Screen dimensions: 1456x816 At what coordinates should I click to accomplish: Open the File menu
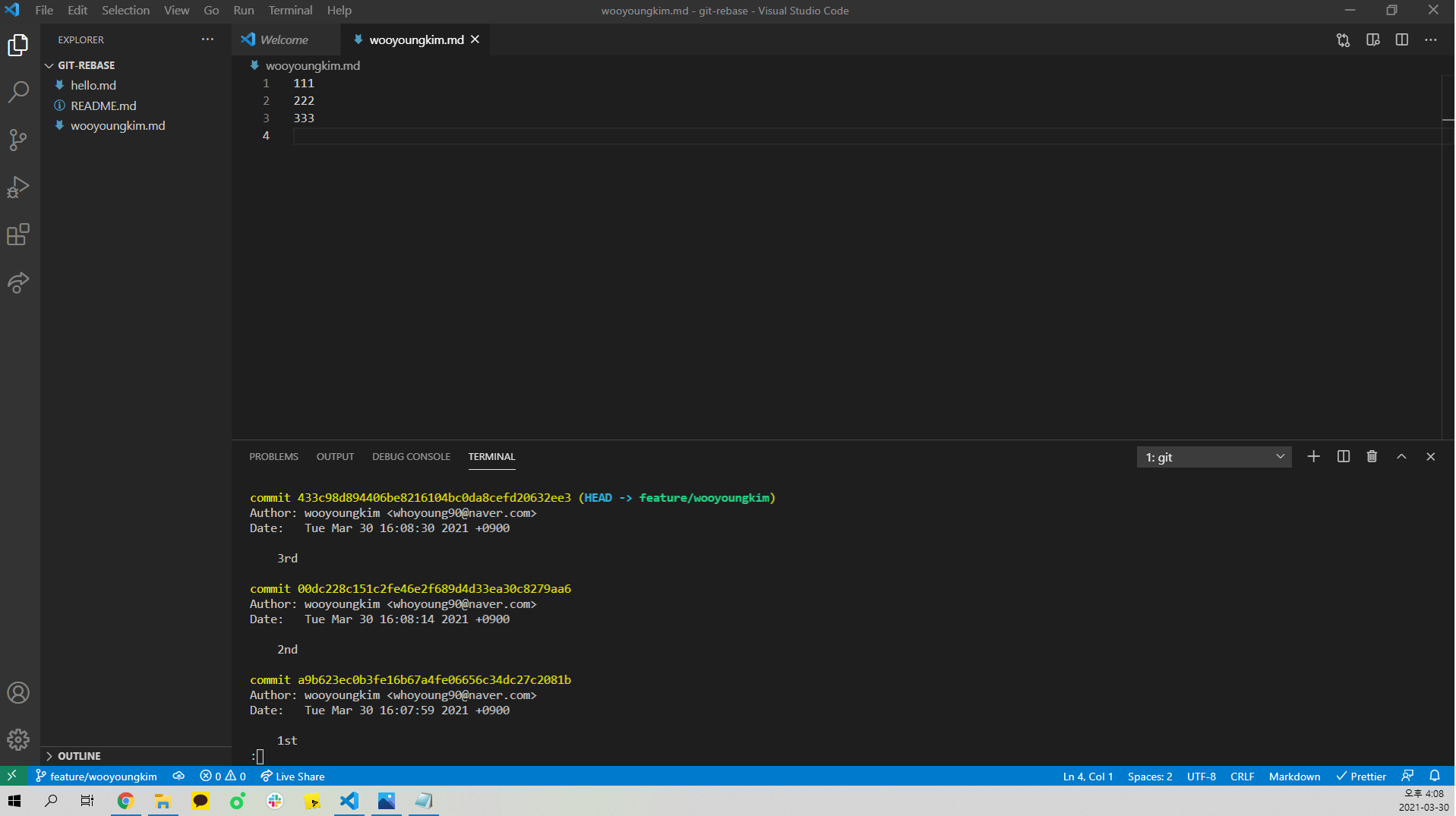[x=44, y=11]
